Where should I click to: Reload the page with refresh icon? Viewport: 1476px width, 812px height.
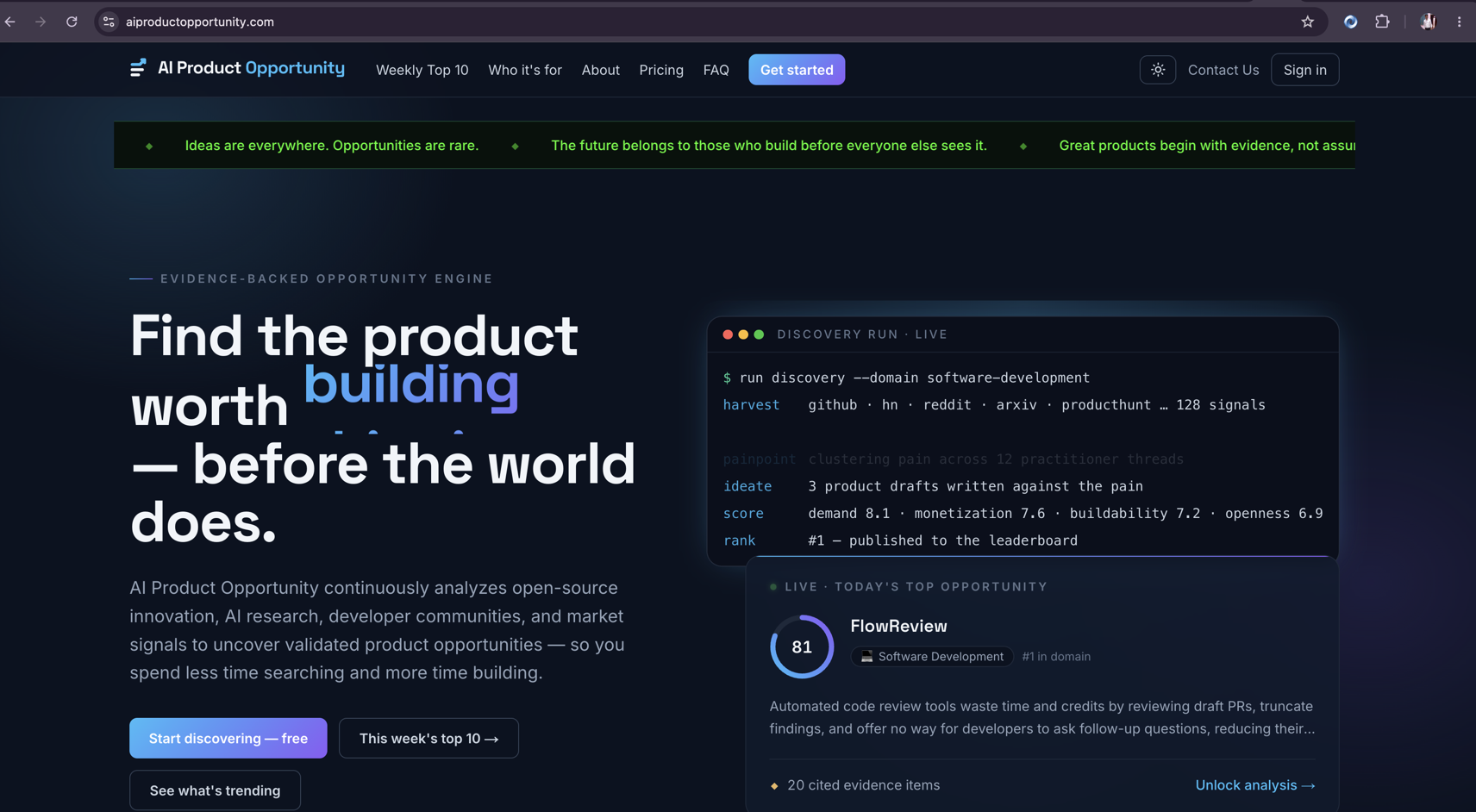[72, 22]
